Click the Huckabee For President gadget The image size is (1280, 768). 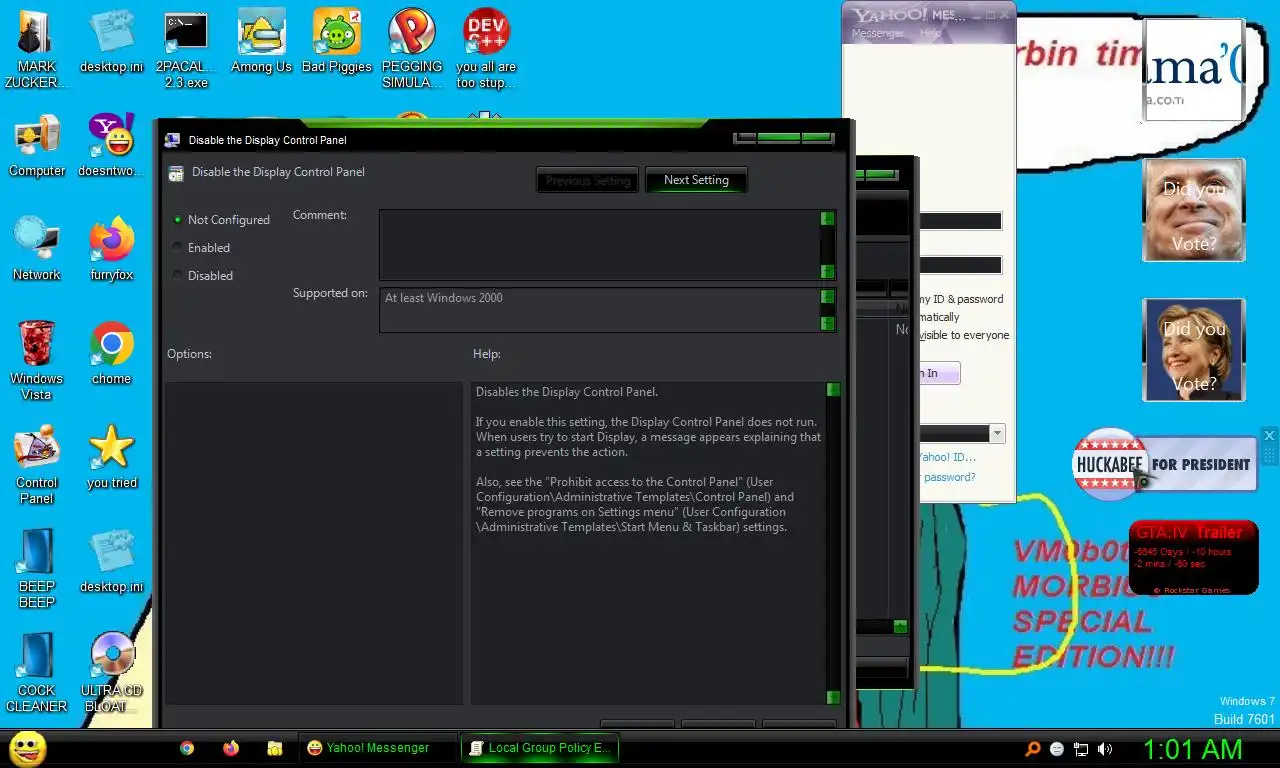point(1165,464)
